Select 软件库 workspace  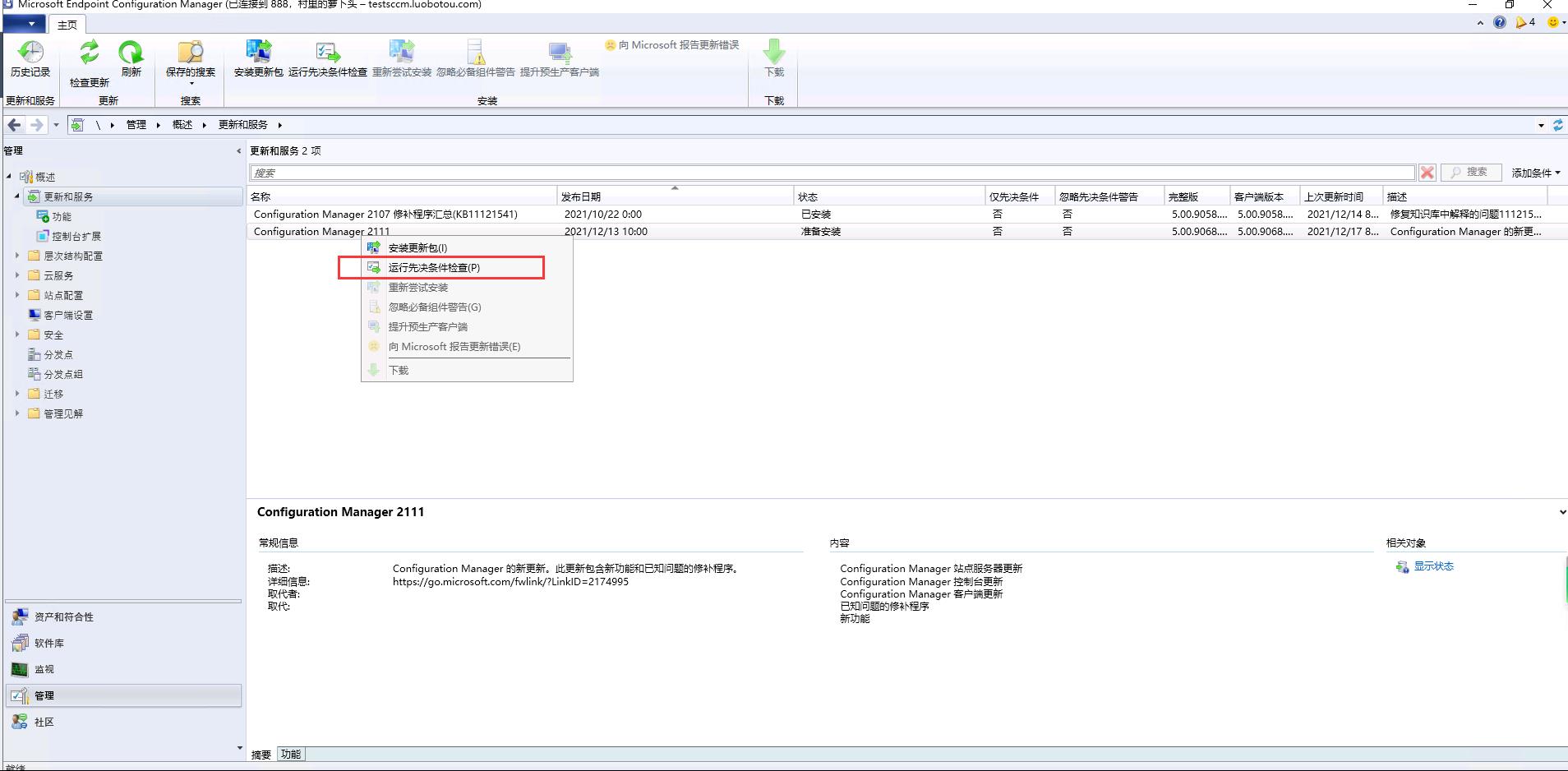tap(123, 643)
